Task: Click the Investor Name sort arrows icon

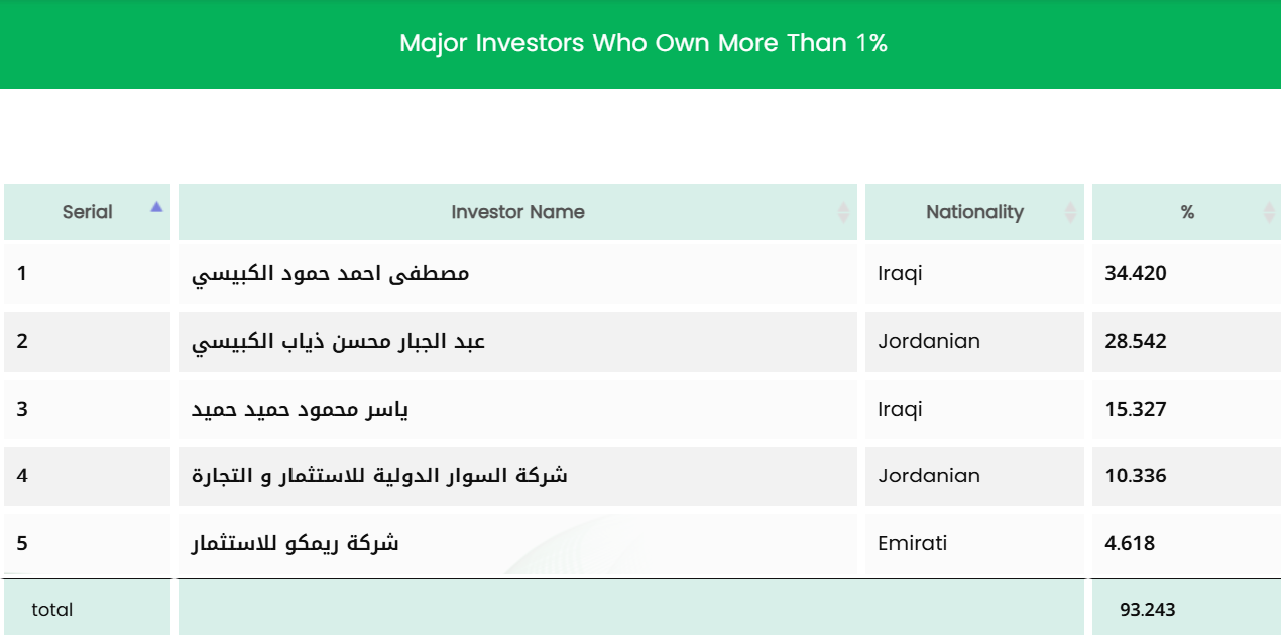Action: click(x=843, y=212)
